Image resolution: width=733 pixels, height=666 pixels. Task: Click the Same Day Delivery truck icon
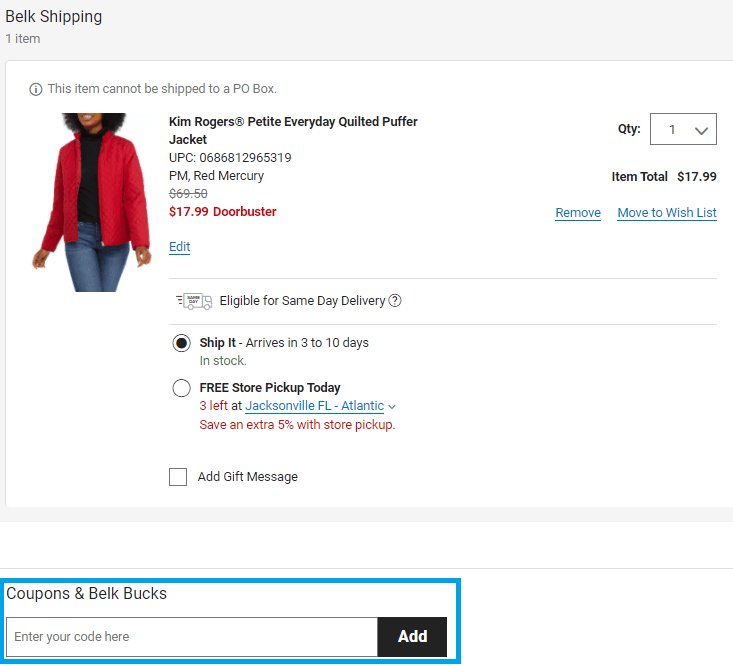[194, 301]
